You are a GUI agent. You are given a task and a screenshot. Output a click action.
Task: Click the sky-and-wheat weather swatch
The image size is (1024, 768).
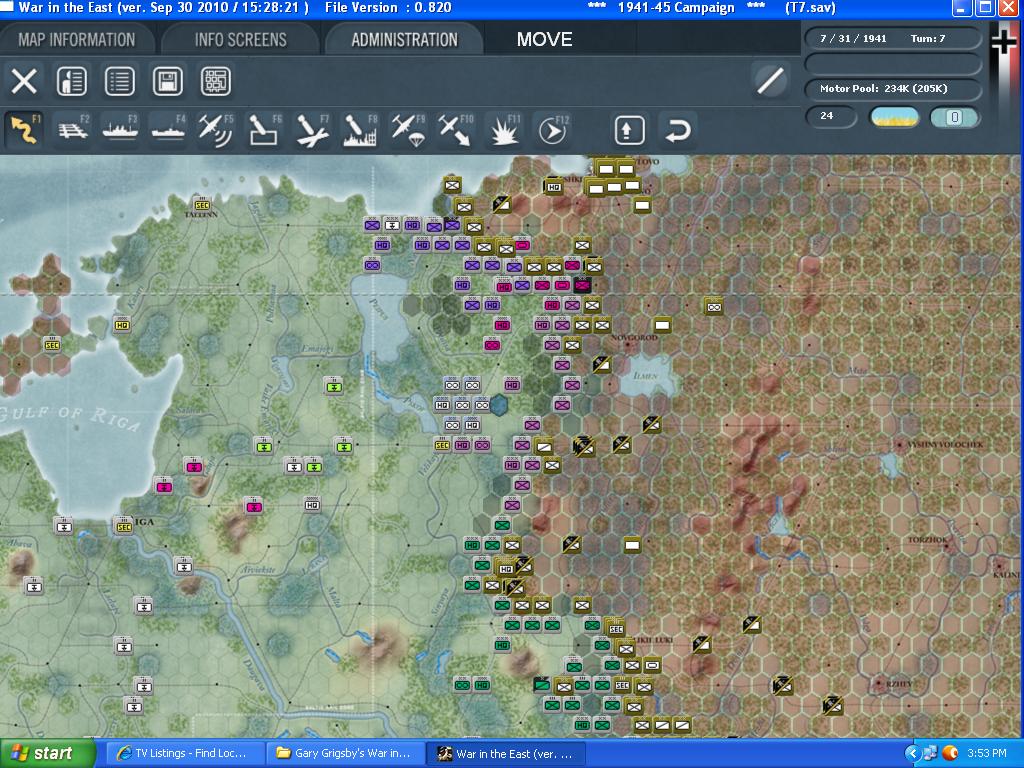[895, 117]
